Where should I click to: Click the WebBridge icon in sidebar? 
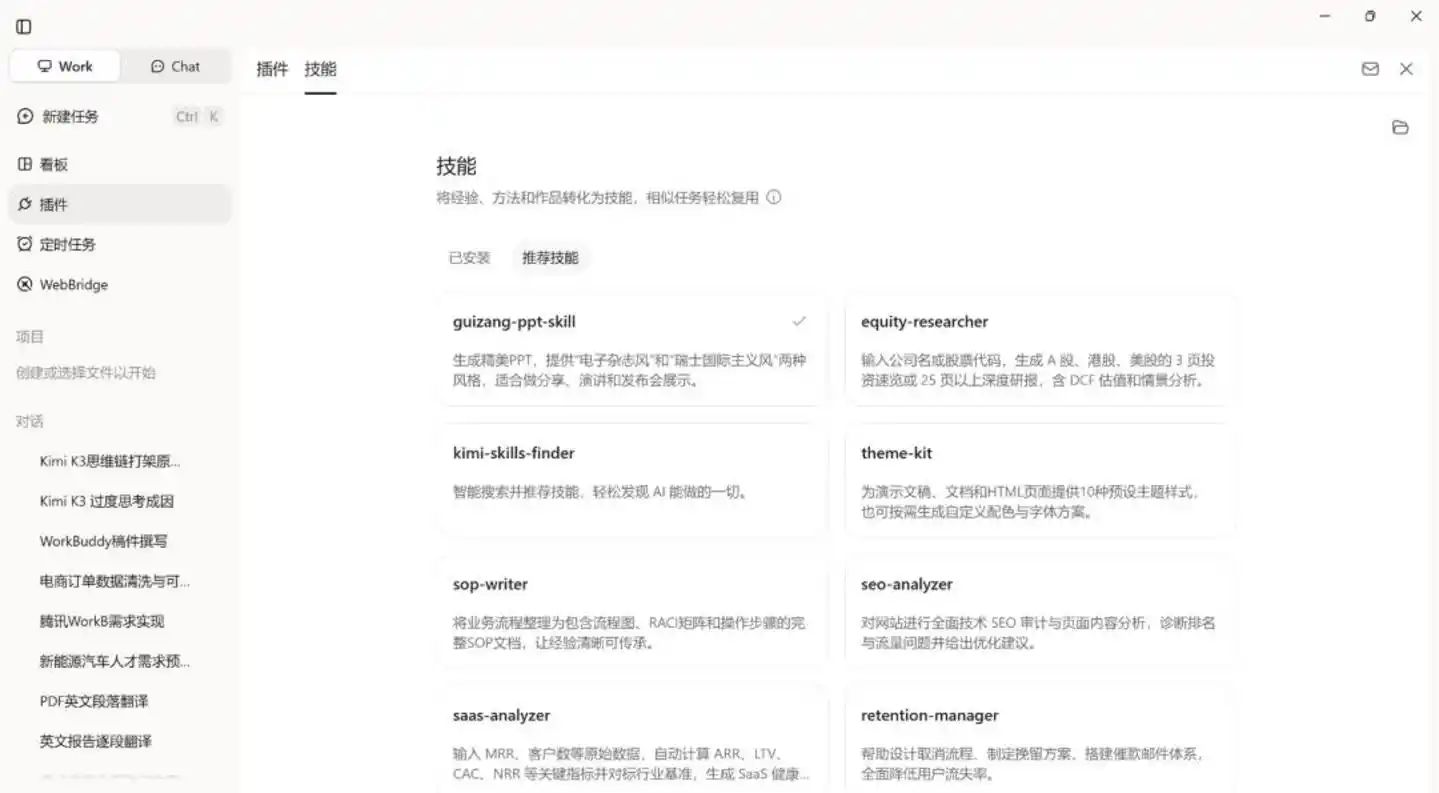pyautogui.click(x=25, y=284)
